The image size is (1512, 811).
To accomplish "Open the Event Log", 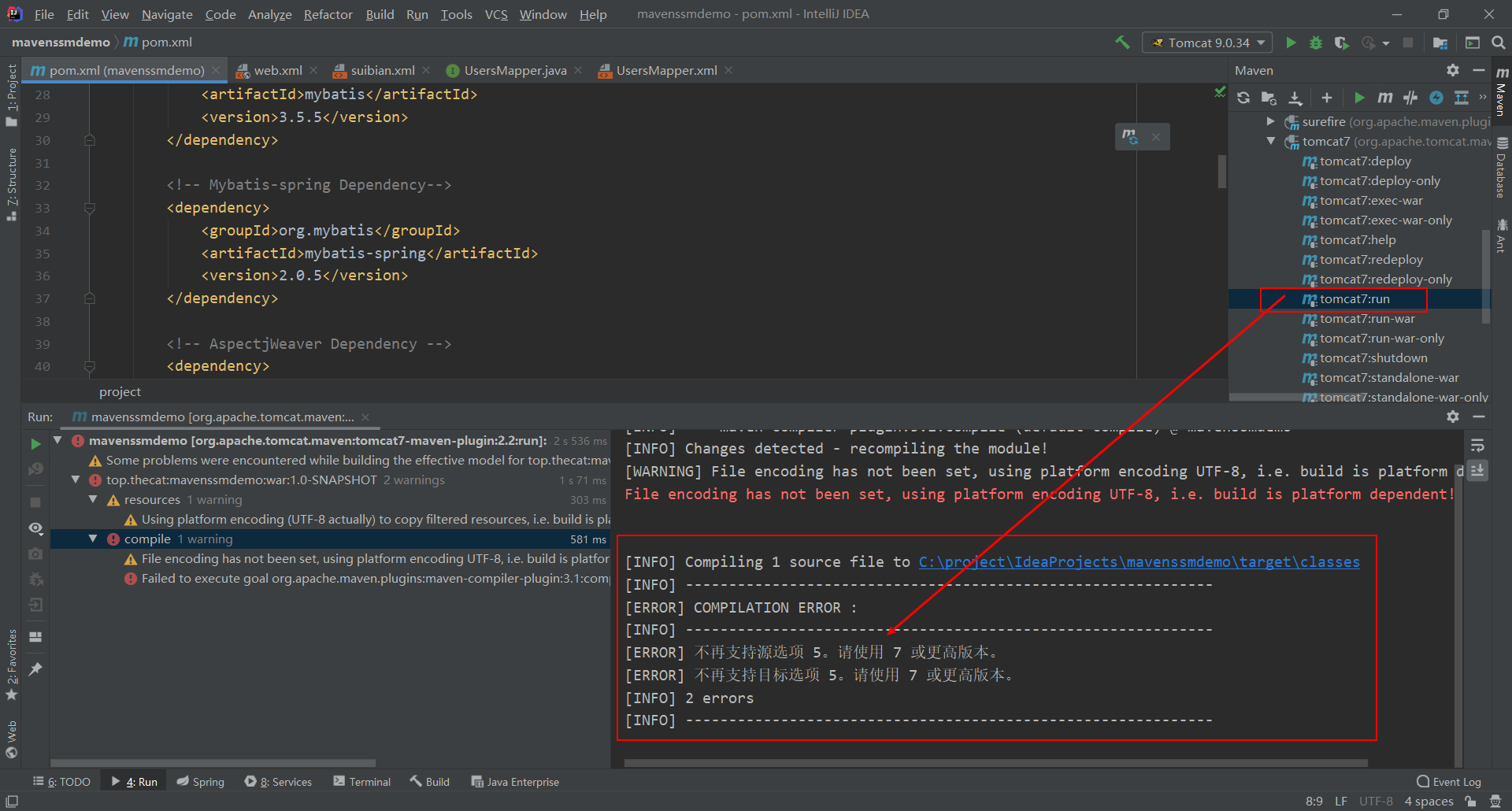I will (x=1448, y=782).
